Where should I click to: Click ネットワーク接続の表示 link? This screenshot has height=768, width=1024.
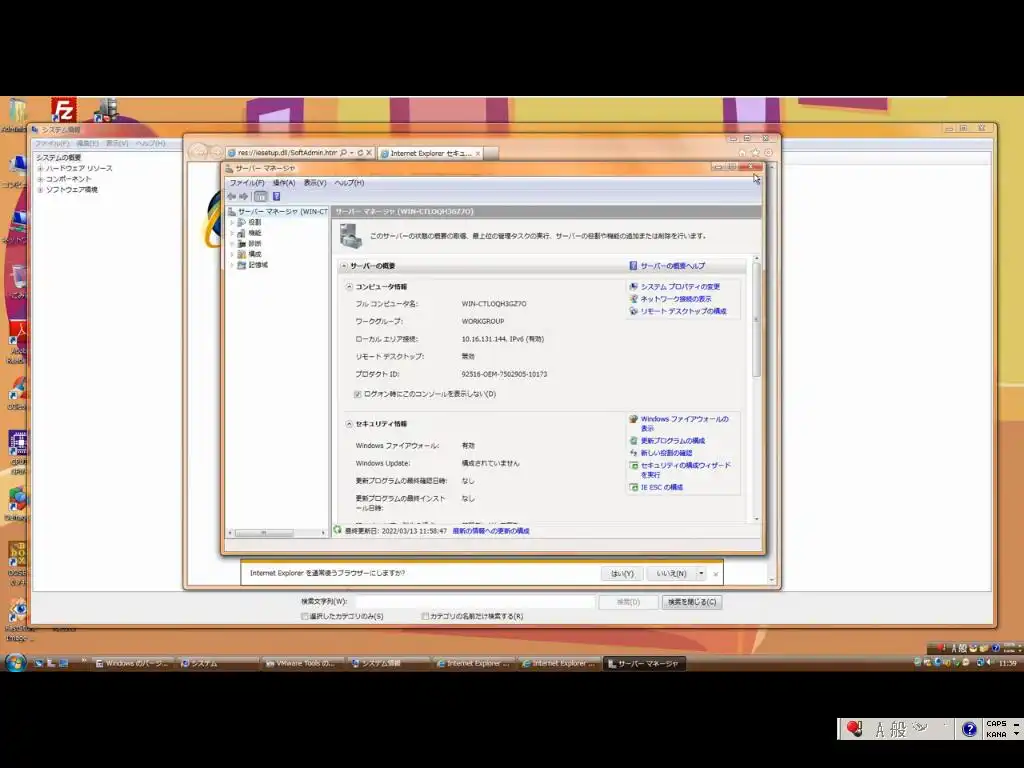click(x=676, y=299)
